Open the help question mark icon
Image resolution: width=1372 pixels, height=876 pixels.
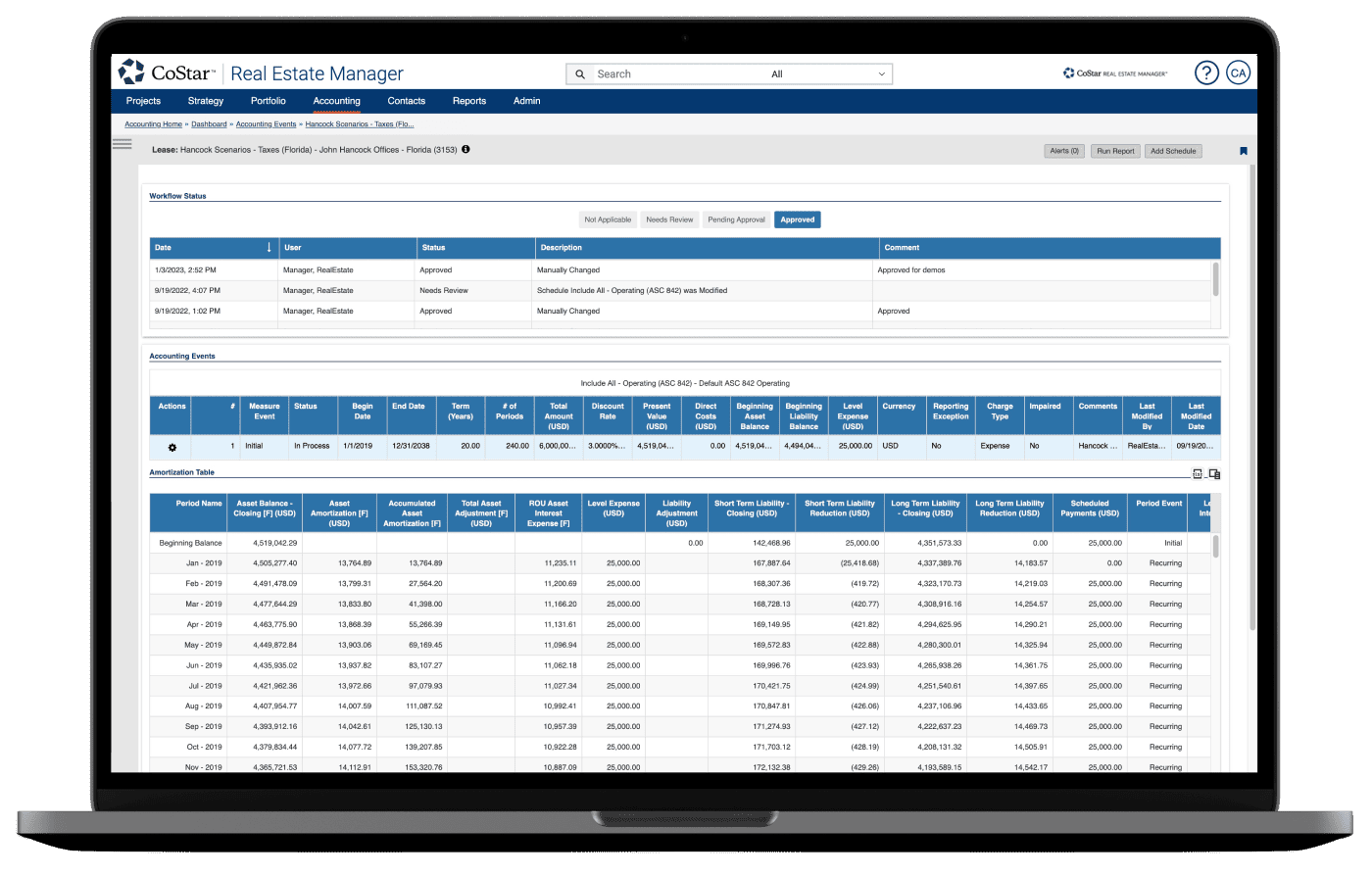(x=1206, y=73)
